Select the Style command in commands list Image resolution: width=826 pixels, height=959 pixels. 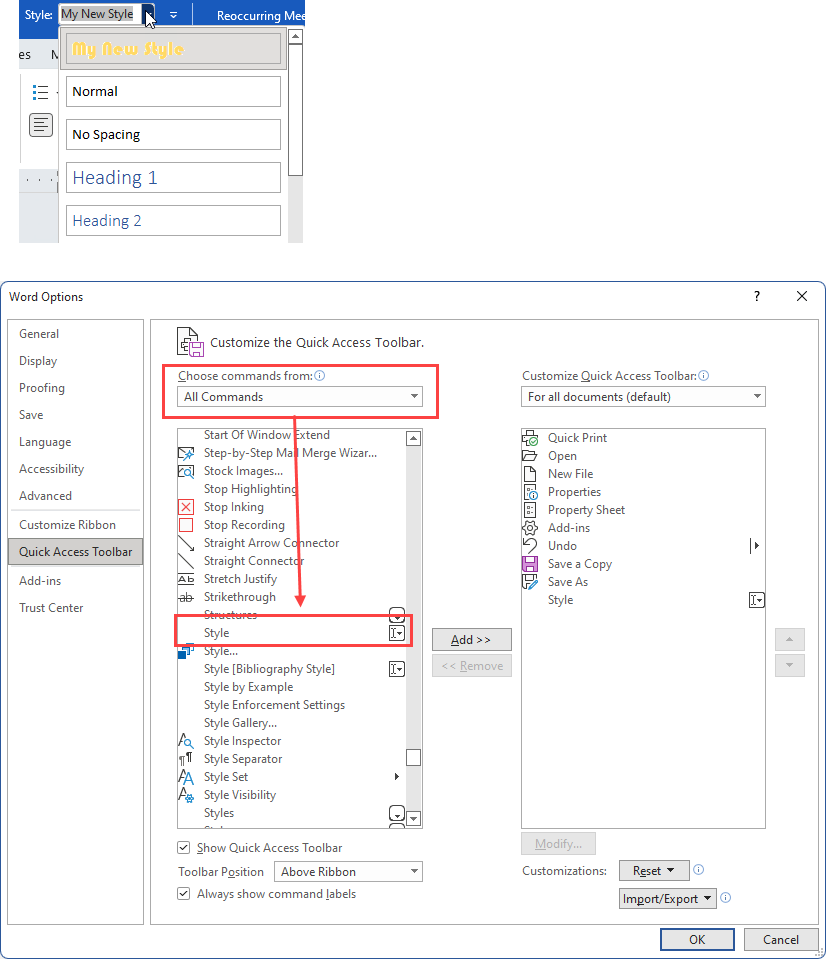pos(292,633)
